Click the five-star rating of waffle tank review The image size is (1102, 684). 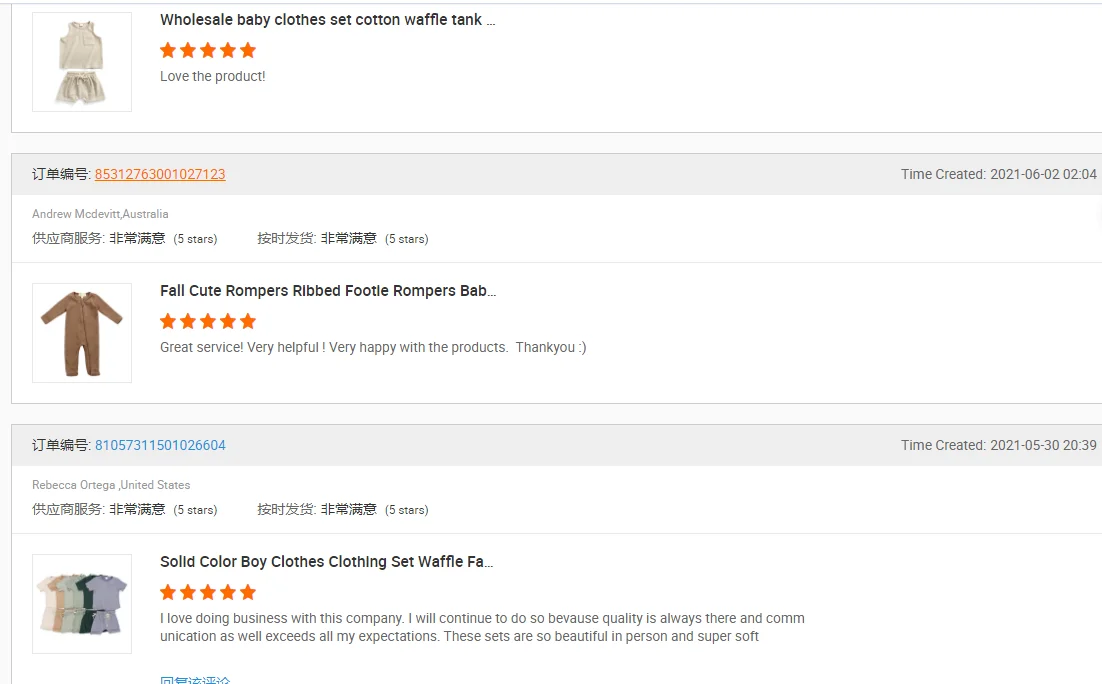click(x=208, y=51)
